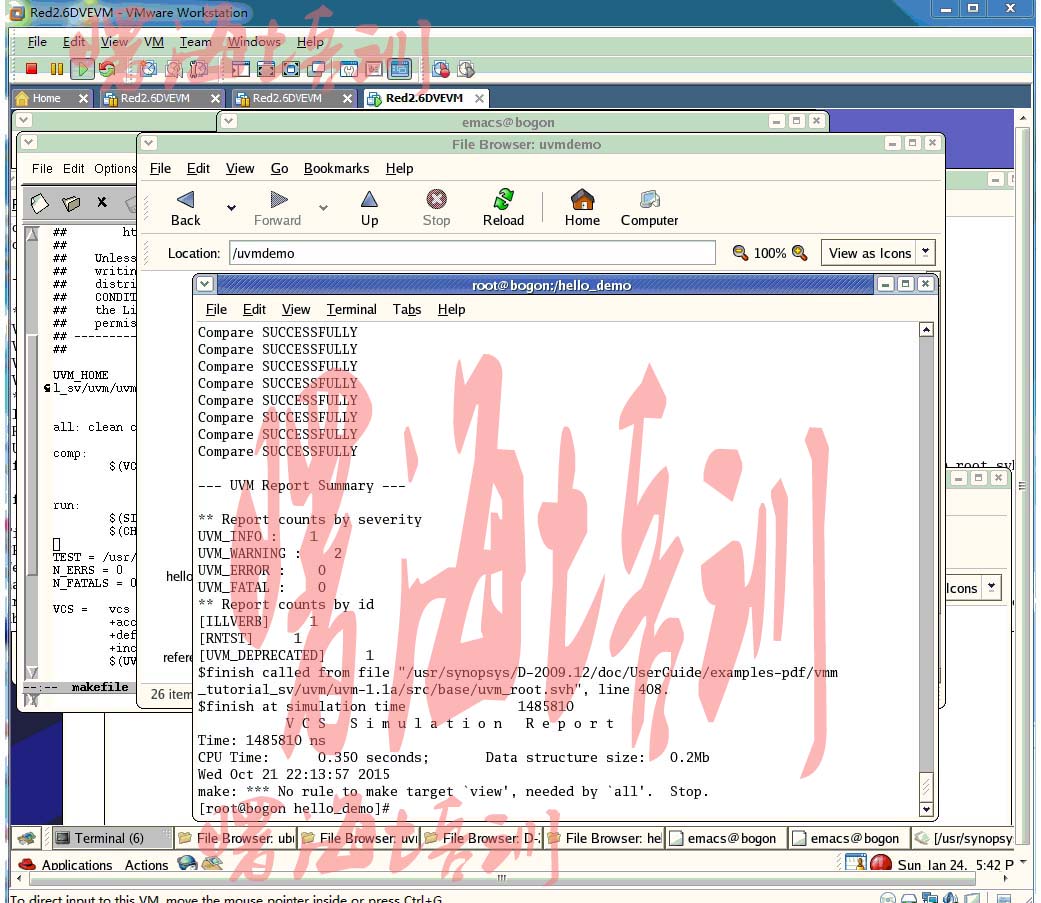Open terminal window menu at title bar left
The height and width of the screenshot is (903, 1041).
coord(205,285)
